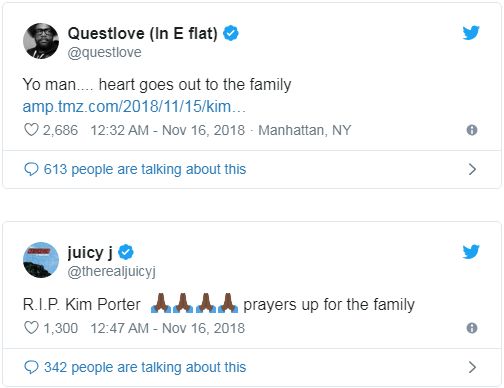Open the @therealjuicyj handle link
This screenshot has width=504, height=388.
[x=112, y=272]
